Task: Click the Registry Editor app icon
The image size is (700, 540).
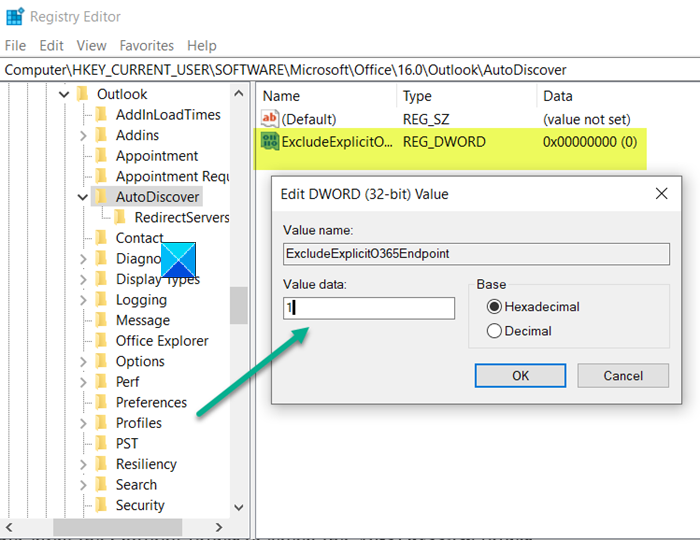Action: tap(15, 16)
